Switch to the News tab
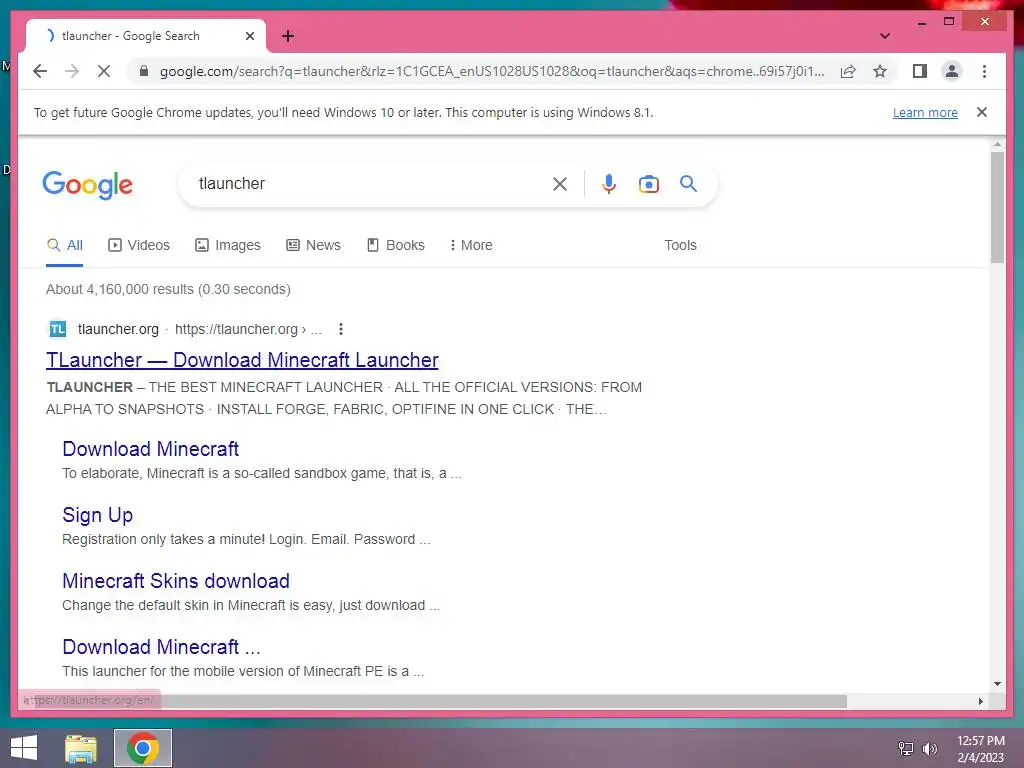Screen dimensions: 1024x768 [313, 246]
